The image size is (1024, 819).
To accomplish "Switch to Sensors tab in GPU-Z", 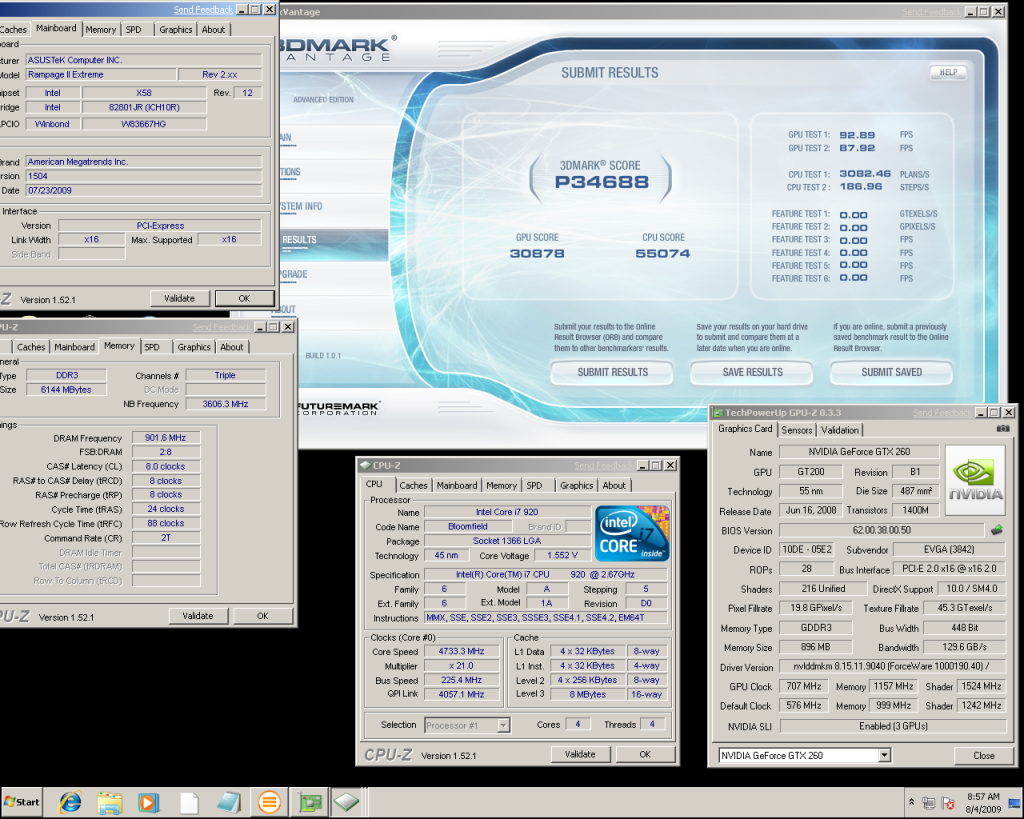I will pyautogui.click(x=797, y=430).
